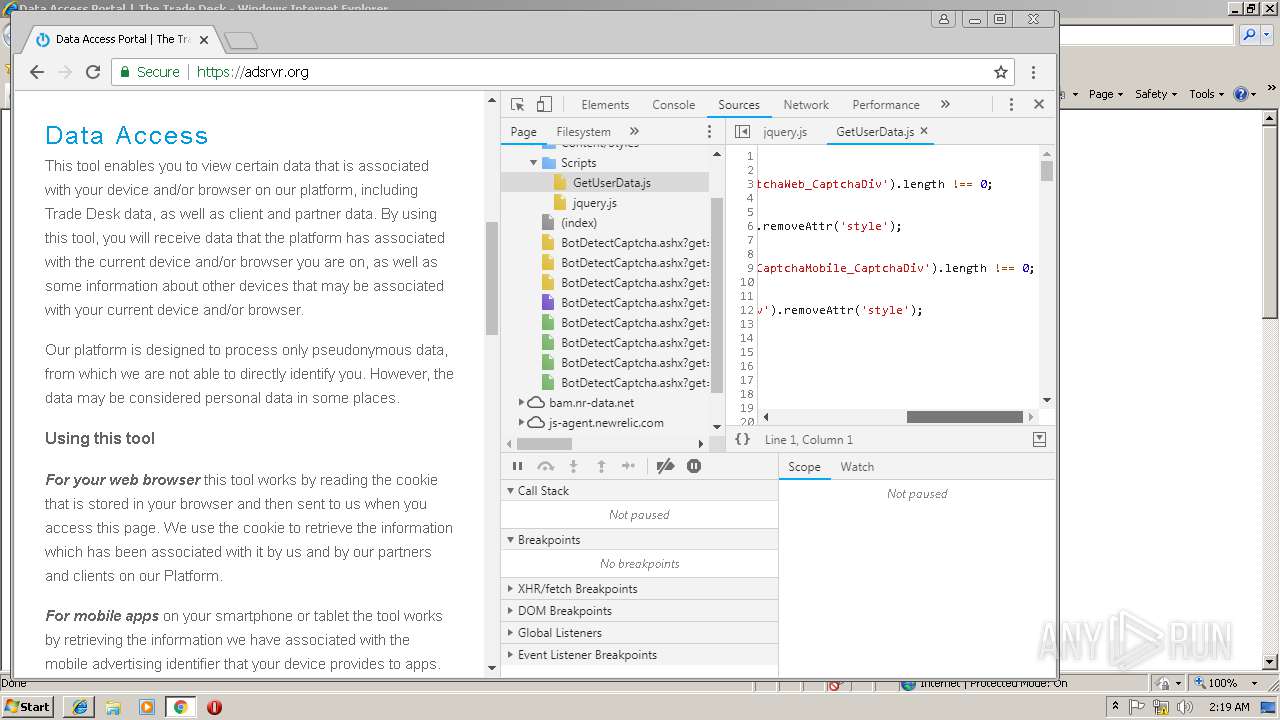Open the Tools menu in Internet Explorer
The height and width of the screenshot is (720, 1280).
tap(1206, 94)
